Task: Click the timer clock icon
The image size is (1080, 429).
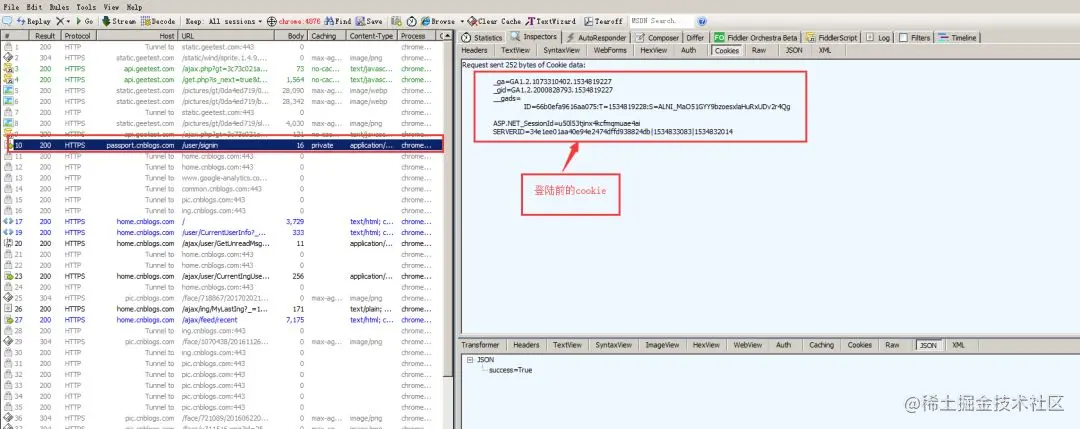Action: click(411, 21)
